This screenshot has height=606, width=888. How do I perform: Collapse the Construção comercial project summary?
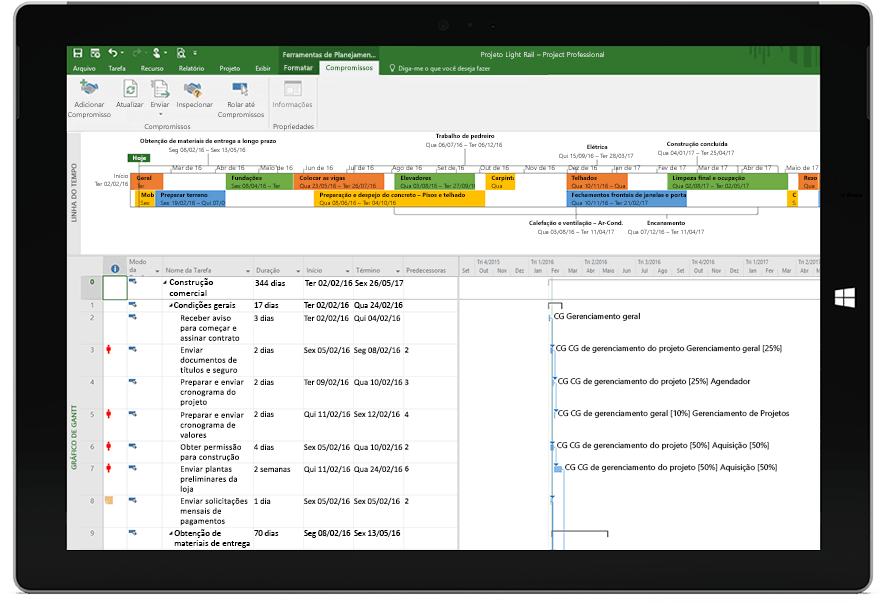pos(165,283)
